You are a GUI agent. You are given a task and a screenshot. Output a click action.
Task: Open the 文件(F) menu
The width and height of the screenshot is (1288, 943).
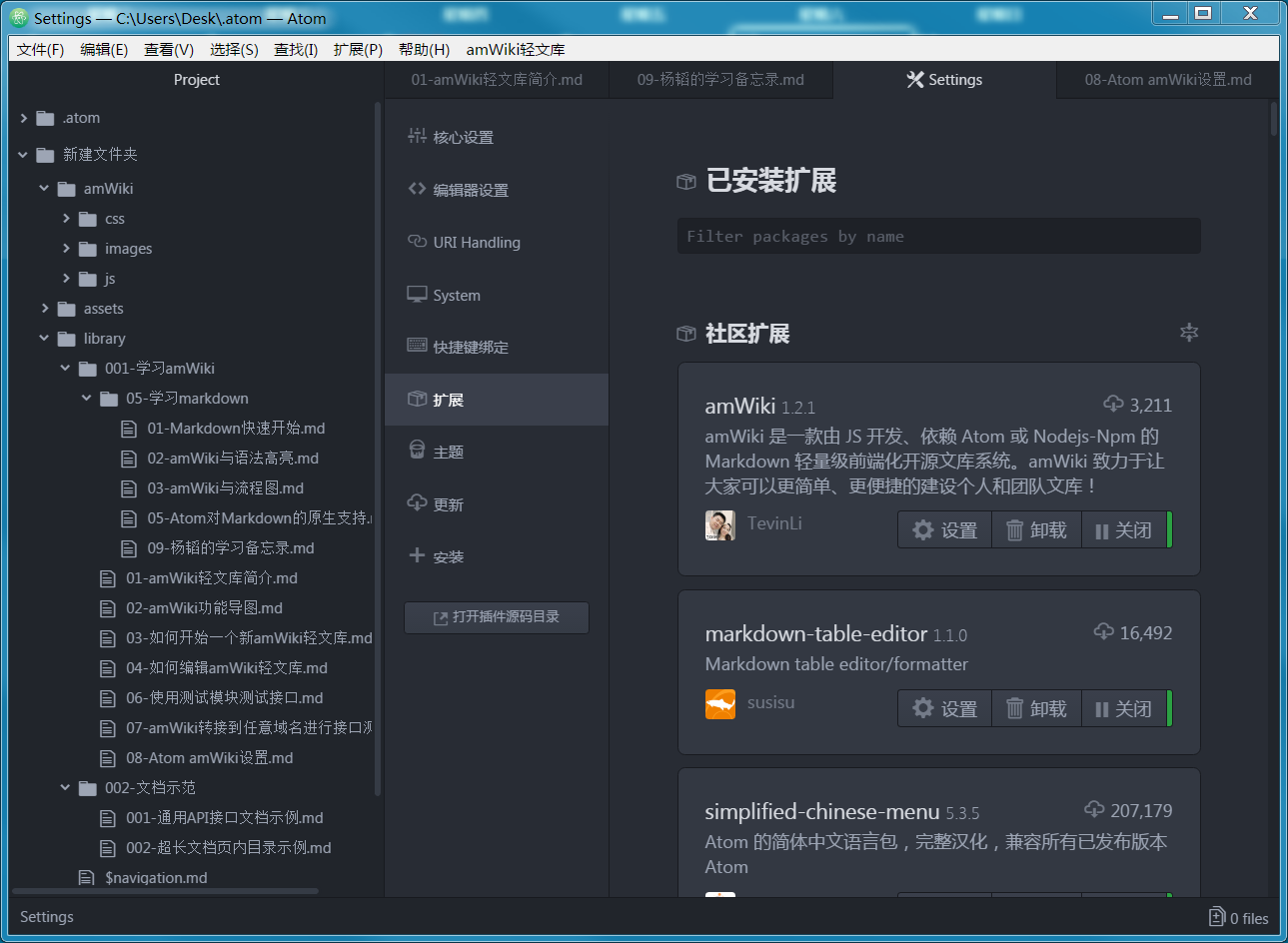point(40,49)
